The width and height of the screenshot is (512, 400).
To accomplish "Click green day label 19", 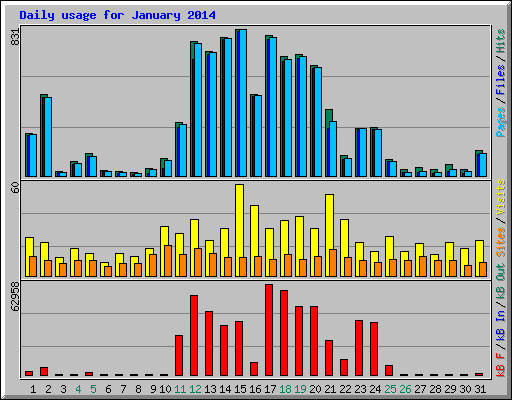I will coord(300,389).
